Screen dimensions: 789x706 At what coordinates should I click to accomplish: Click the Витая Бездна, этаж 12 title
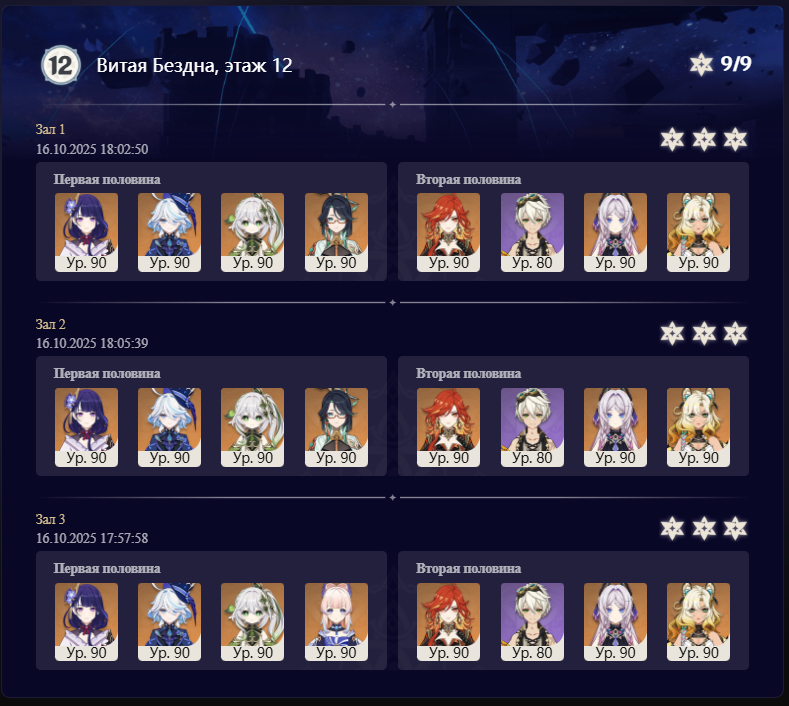pos(194,65)
